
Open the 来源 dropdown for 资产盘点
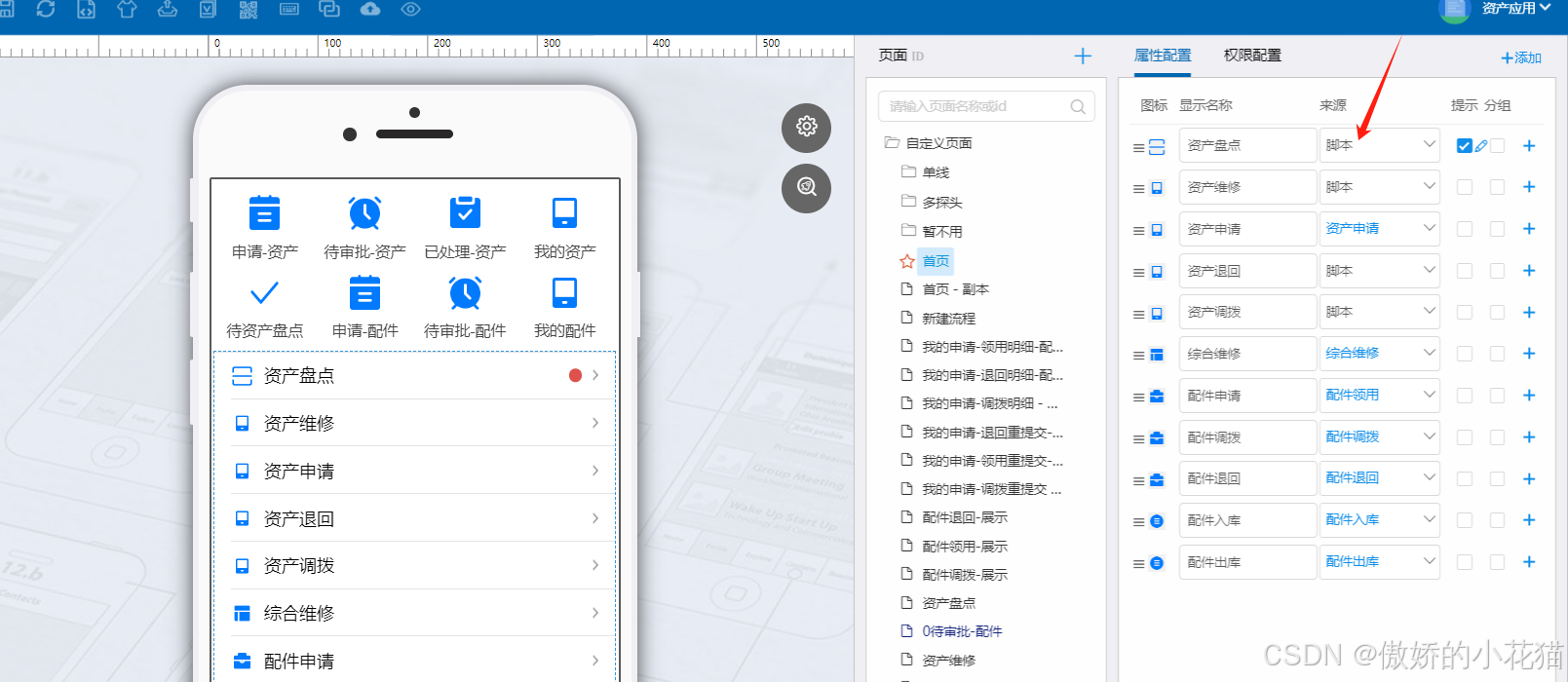click(1380, 145)
